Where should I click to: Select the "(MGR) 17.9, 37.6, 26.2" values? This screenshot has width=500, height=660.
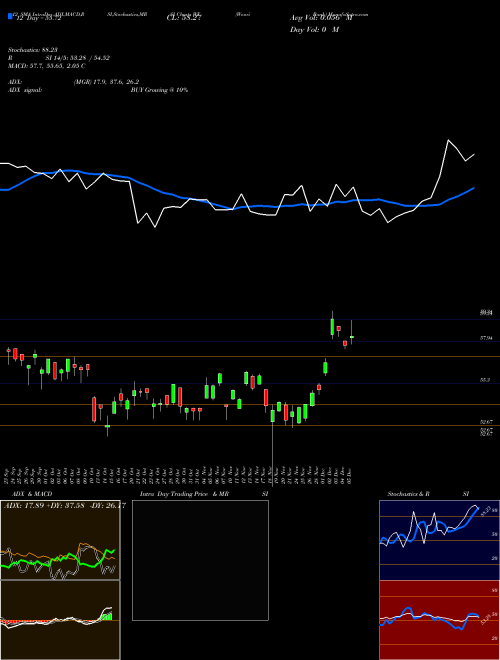(x=106, y=82)
